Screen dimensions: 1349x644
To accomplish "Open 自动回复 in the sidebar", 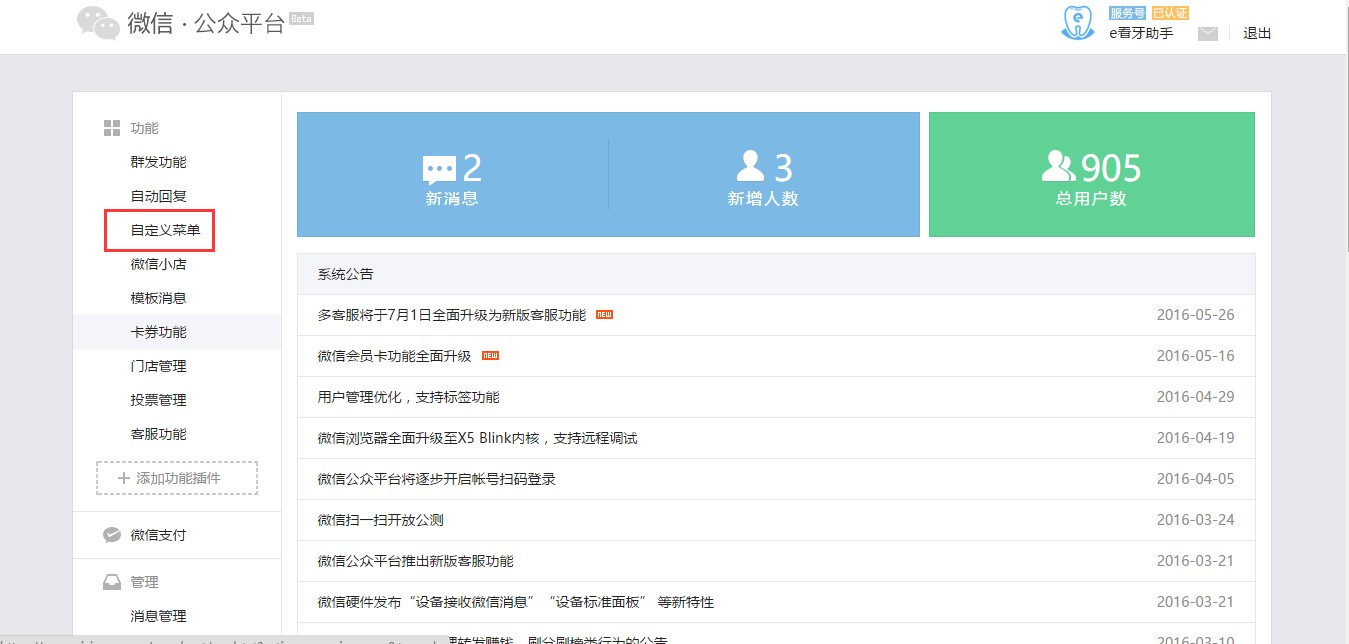I will coord(158,196).
